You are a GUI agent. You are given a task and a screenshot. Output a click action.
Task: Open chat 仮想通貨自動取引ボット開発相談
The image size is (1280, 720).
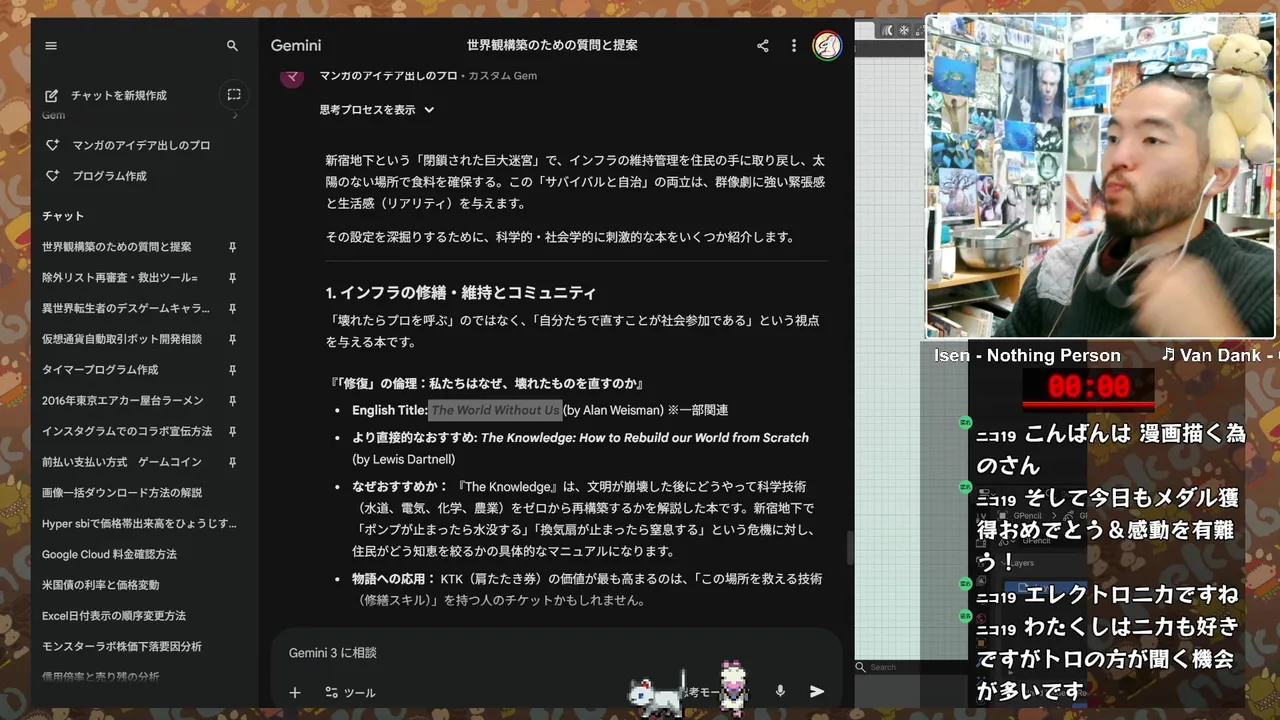(122, 339)
